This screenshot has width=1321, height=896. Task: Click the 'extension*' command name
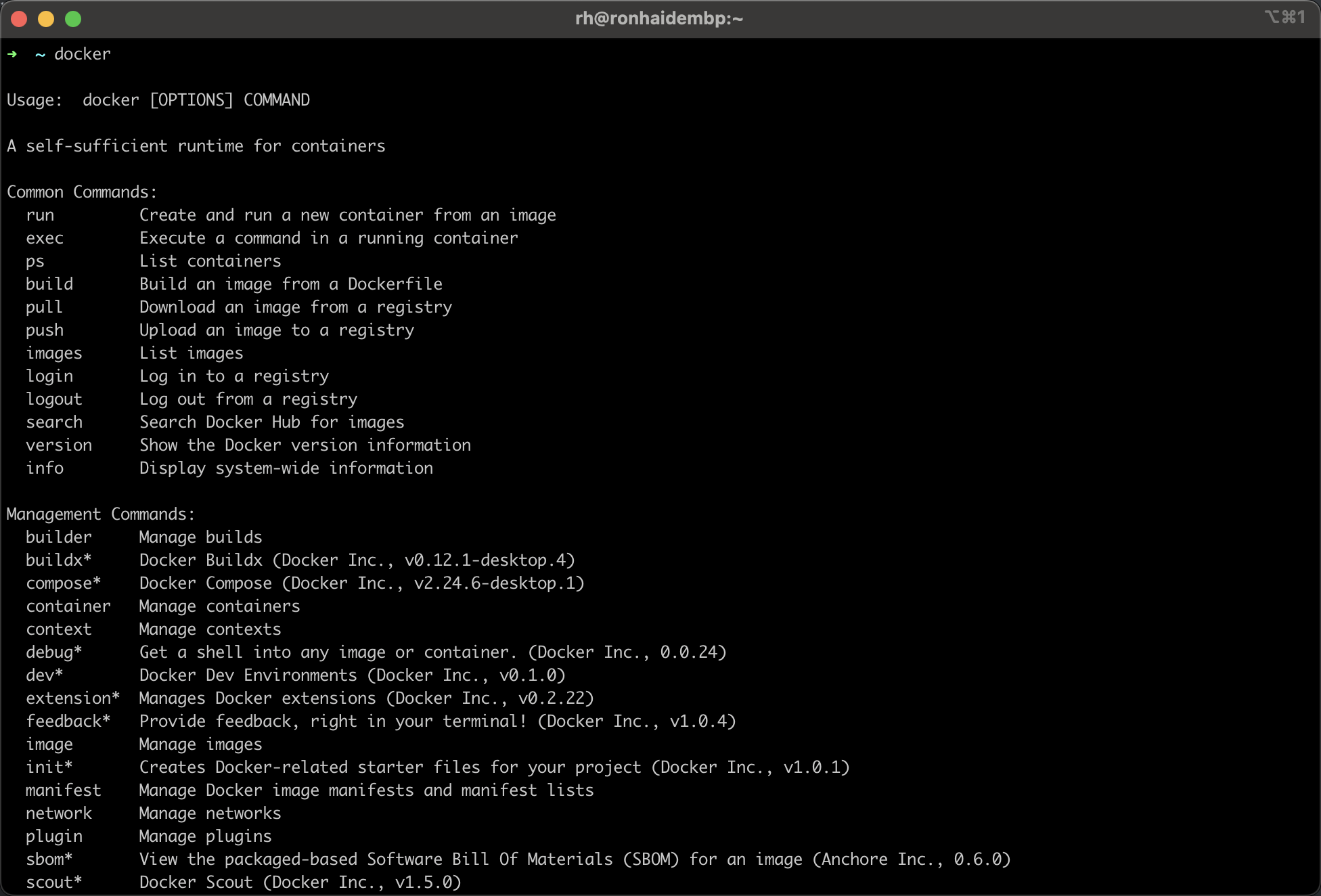click(x=73, y=698)
